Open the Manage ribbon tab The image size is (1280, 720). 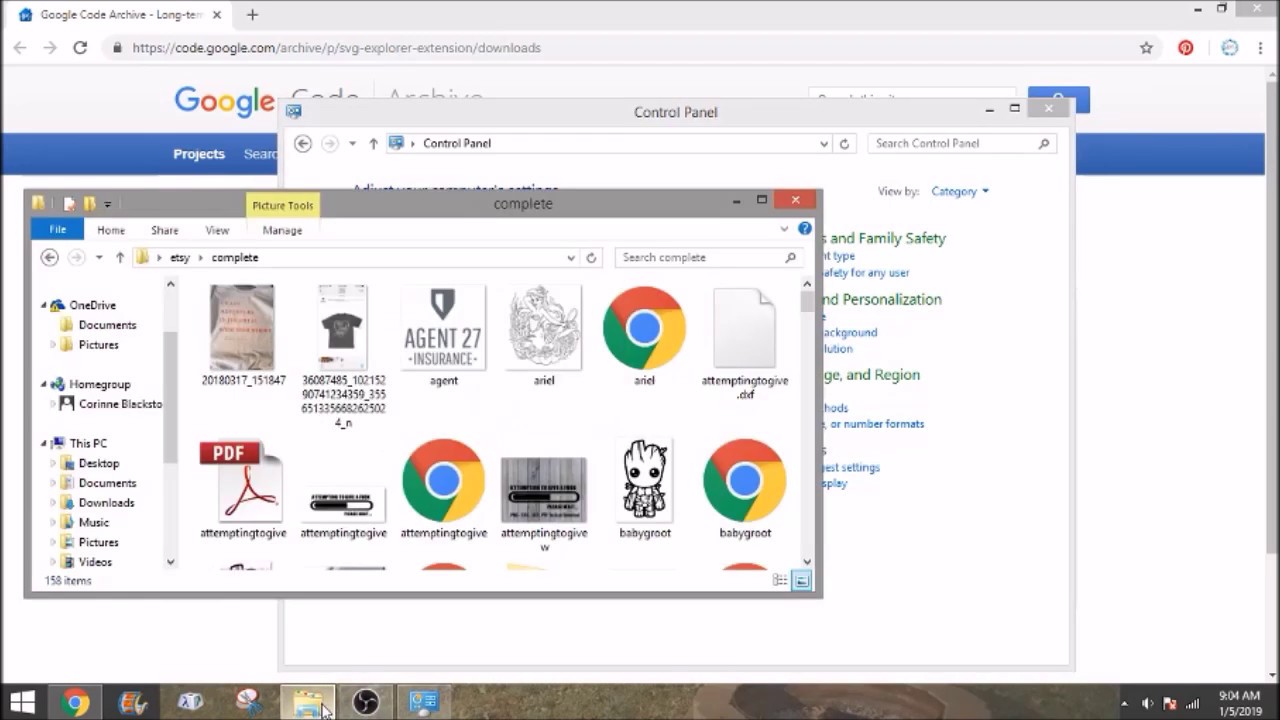tap(282, 230)
